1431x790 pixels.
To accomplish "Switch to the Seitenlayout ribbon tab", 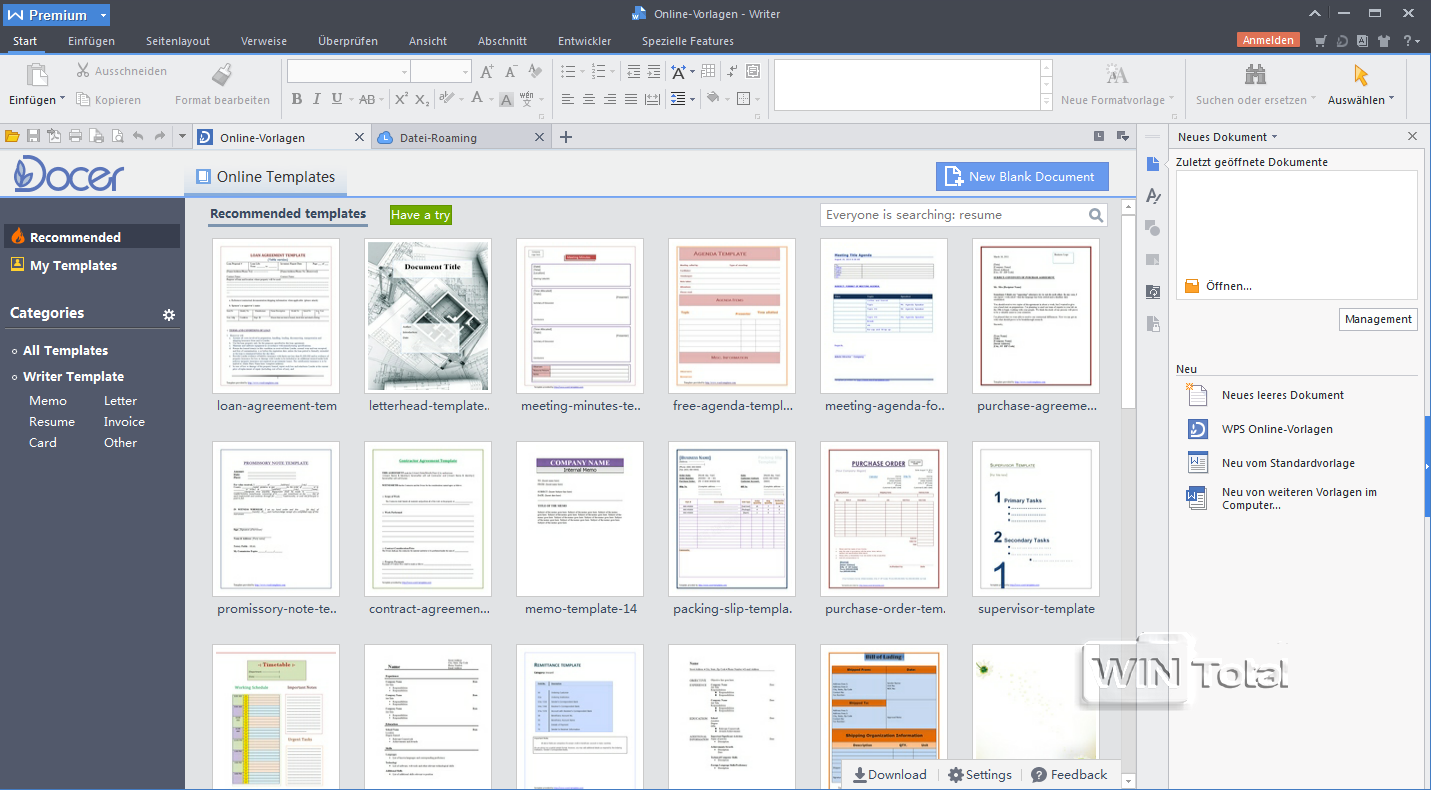I will [178, 41].
